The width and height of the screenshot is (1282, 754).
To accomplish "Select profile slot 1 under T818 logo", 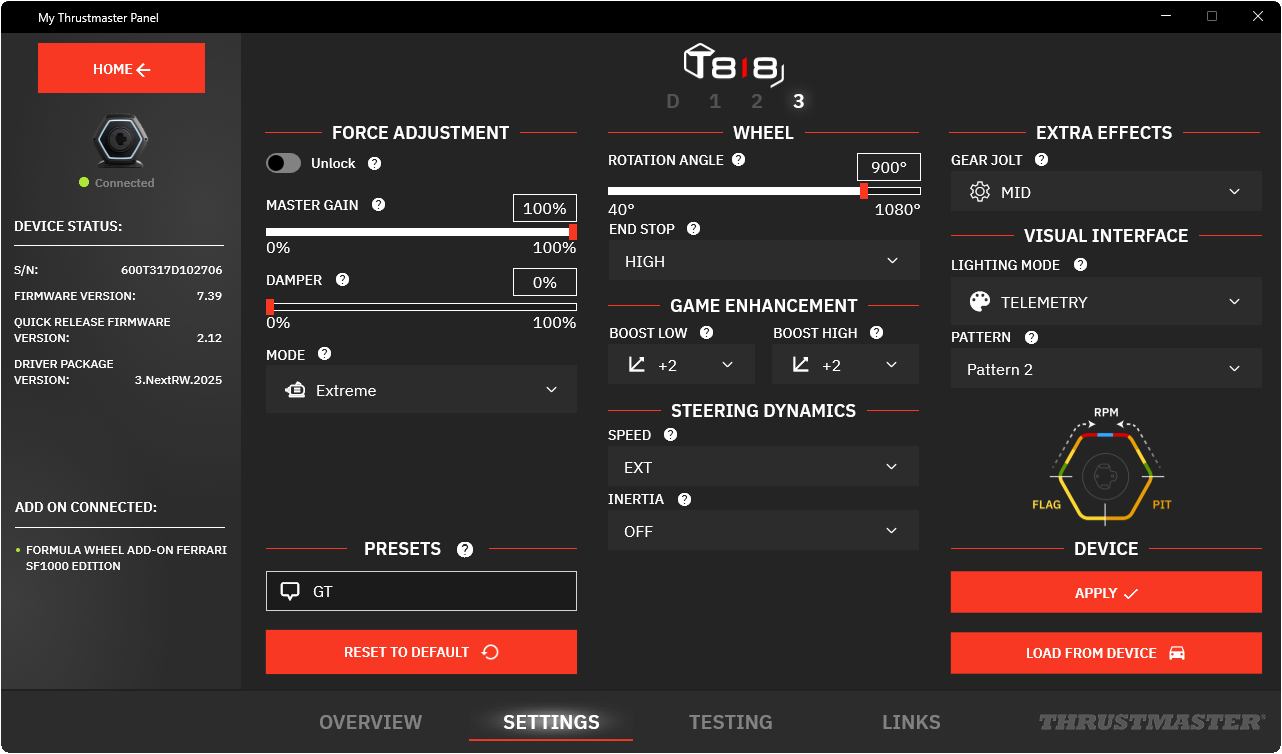I will (x=714, y=101).
